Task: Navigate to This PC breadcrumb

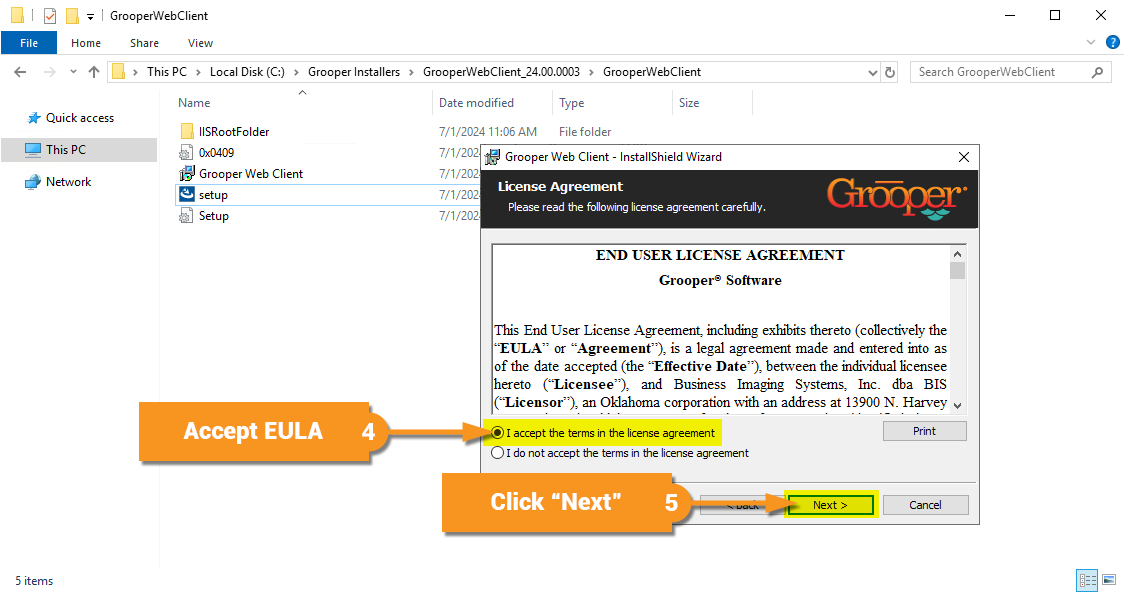Action: 166,72
